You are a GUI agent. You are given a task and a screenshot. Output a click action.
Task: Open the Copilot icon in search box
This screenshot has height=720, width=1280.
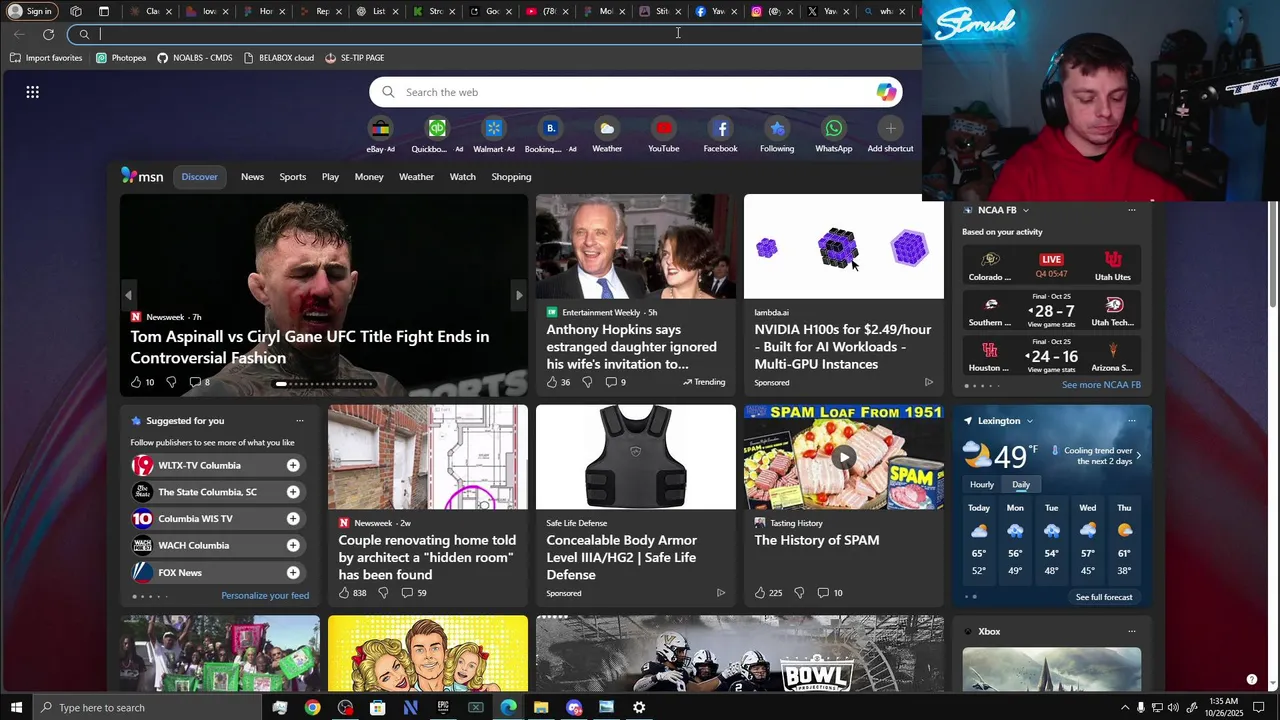pyautogui.click(x=886, y=92)
